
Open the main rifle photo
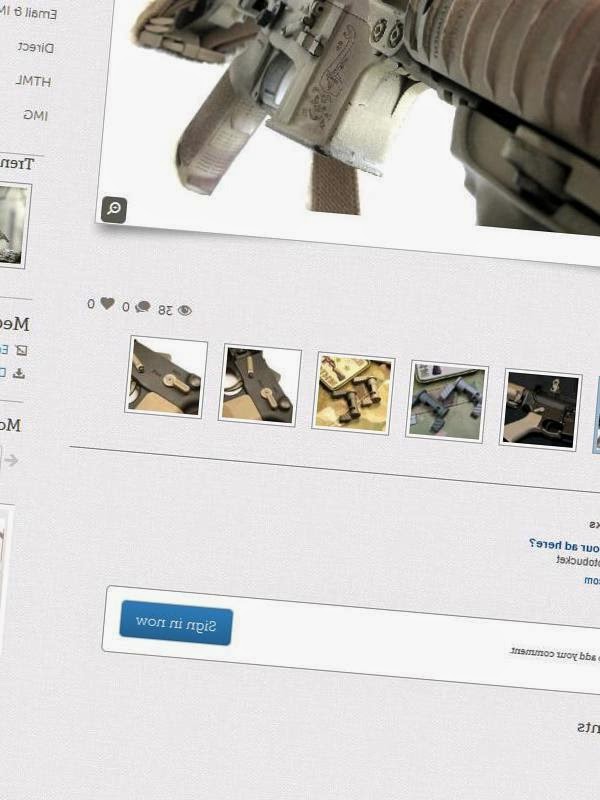point(352,122)
